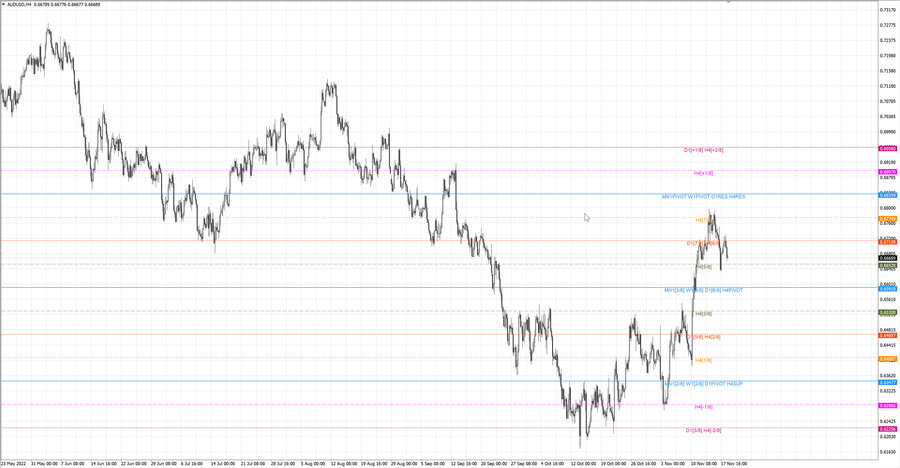Click the 3 Nov 00:00 time label
Viewport: 900px width, 468px height.
(673, 463)
